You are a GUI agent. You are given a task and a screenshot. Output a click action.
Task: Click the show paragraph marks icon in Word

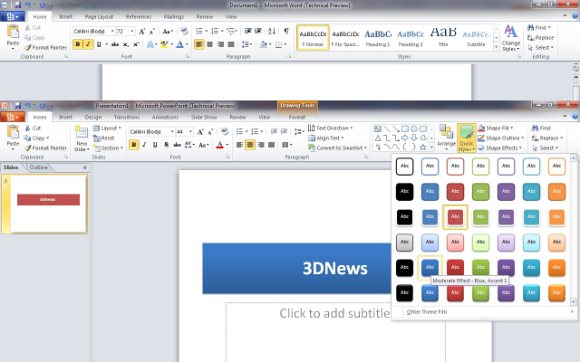tap(286, 31)
